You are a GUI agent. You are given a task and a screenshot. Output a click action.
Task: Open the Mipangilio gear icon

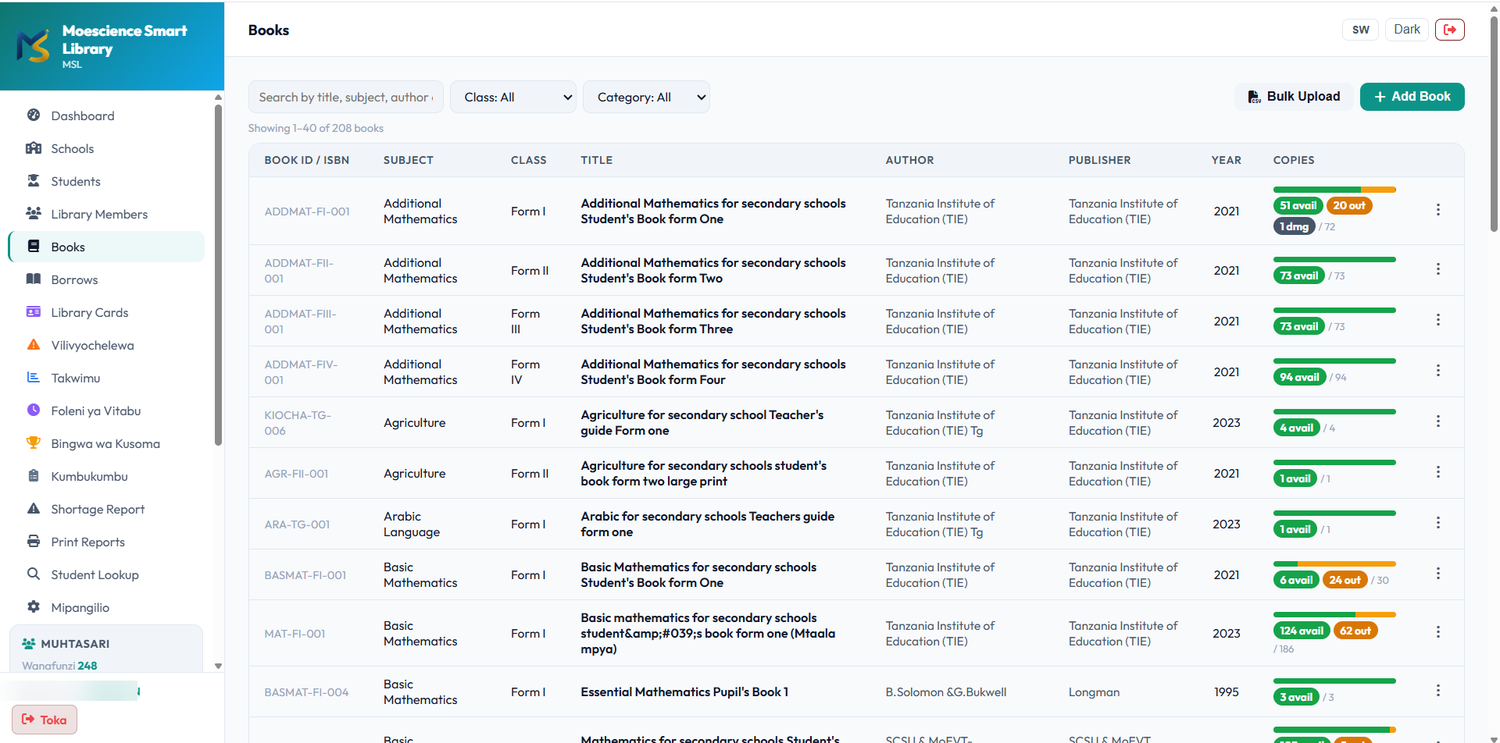[x=34, y=607]
